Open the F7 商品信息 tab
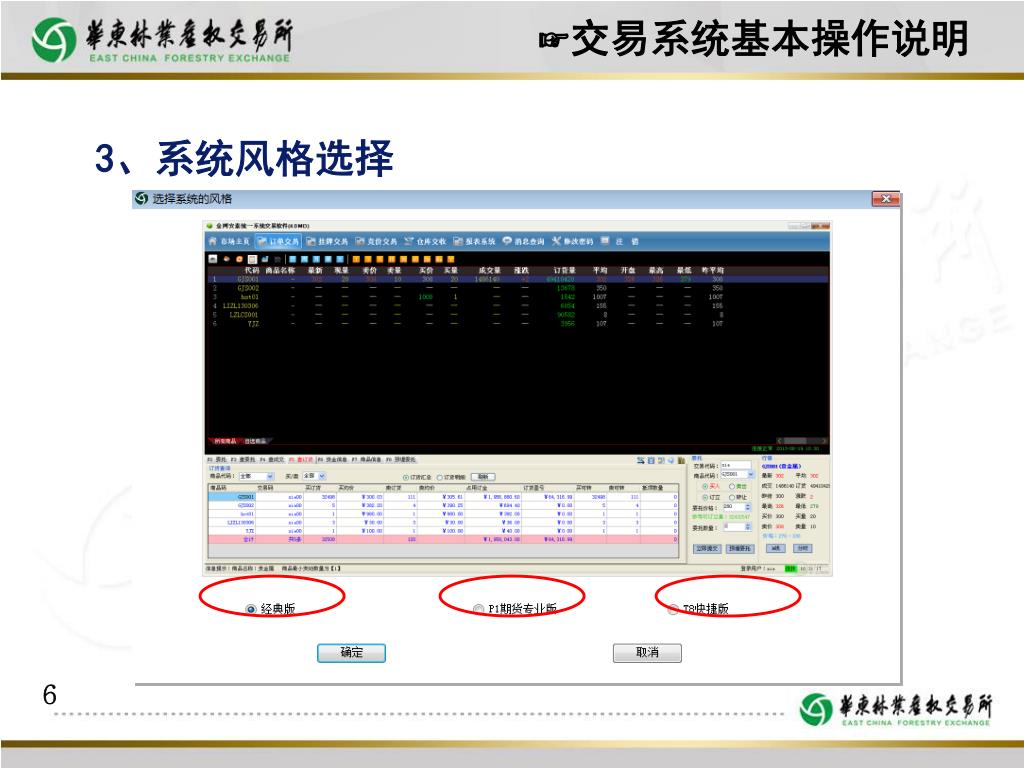The width and height of the screenshot is (1024, 768). click(368, 460)
